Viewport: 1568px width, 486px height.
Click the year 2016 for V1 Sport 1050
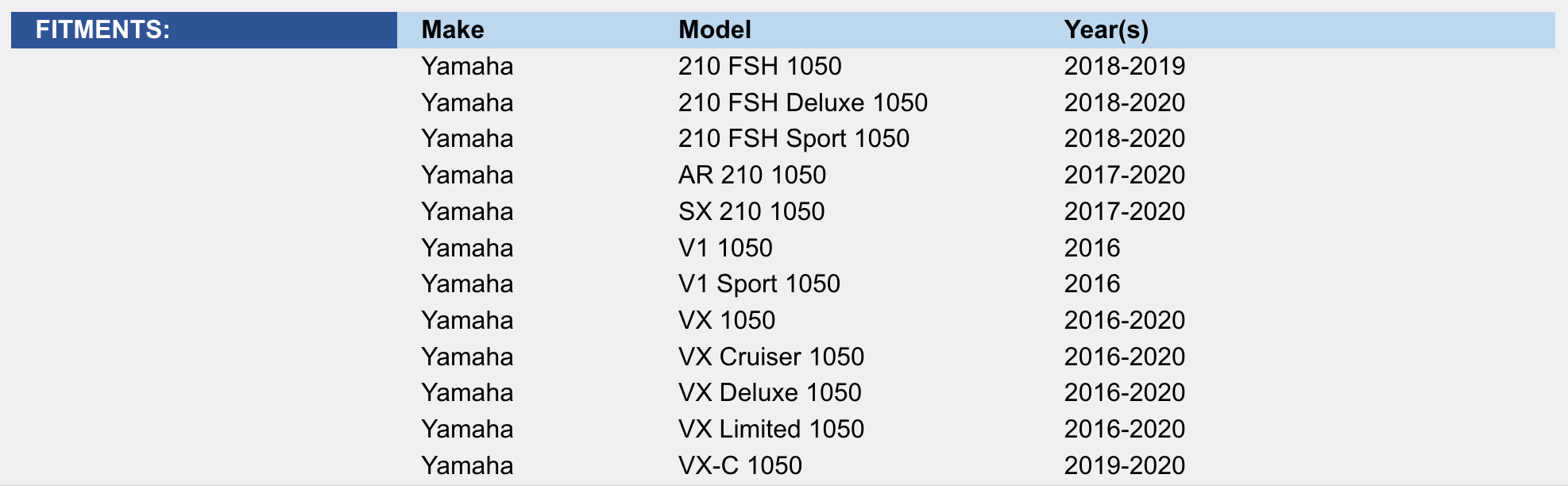tap(1091, 283)
